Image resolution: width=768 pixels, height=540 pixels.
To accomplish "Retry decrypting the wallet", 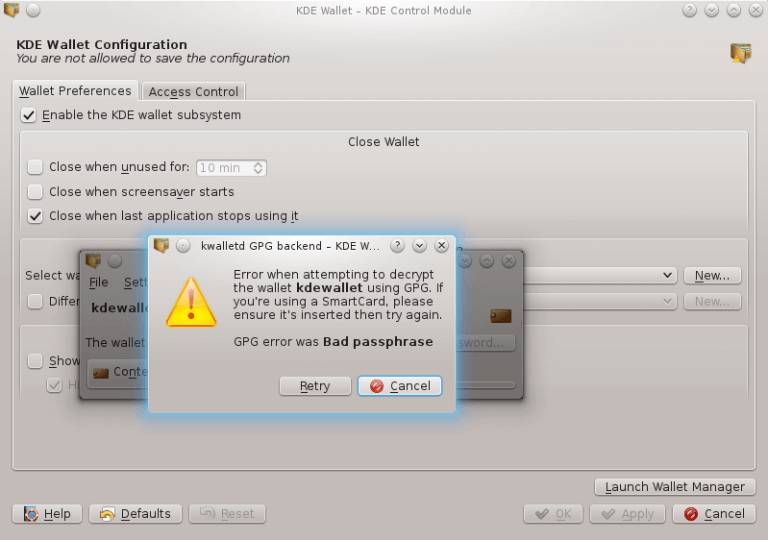I will coord(315,386).
